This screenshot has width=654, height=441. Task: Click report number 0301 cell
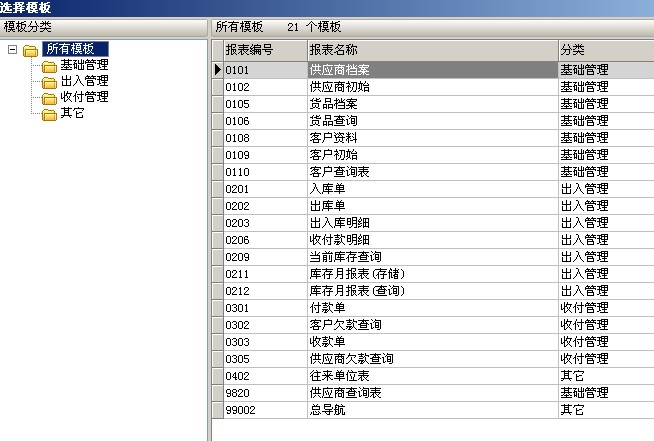(266, 308)
